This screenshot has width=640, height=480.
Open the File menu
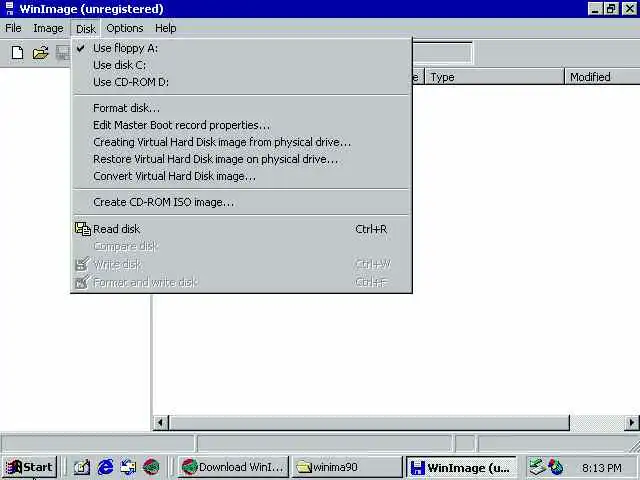click(13, 28)
